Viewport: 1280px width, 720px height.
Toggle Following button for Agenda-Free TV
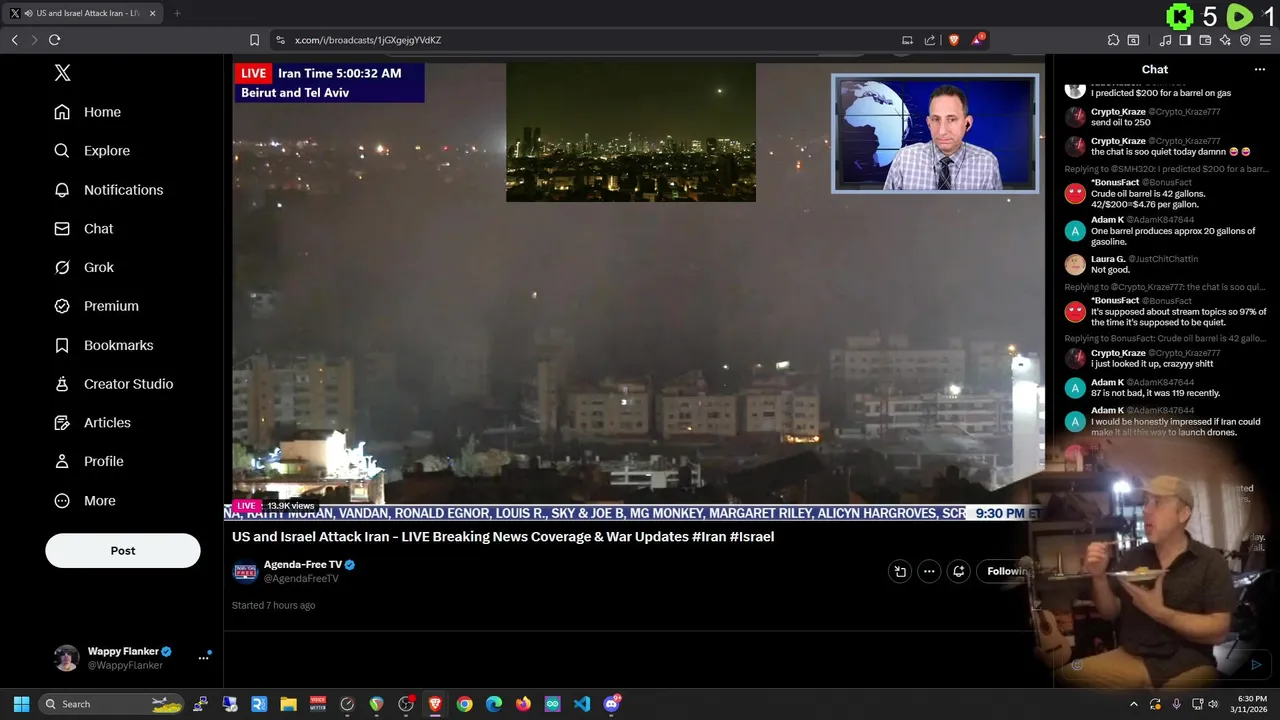[x=1007, y=571]
